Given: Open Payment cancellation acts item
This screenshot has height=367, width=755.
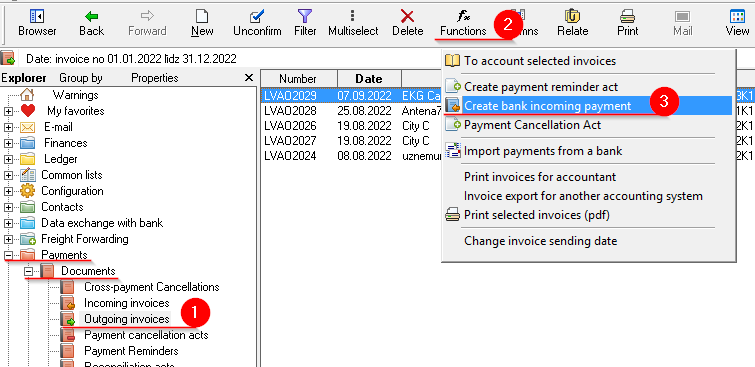Looking at the screenshot, I should (146, 335).
